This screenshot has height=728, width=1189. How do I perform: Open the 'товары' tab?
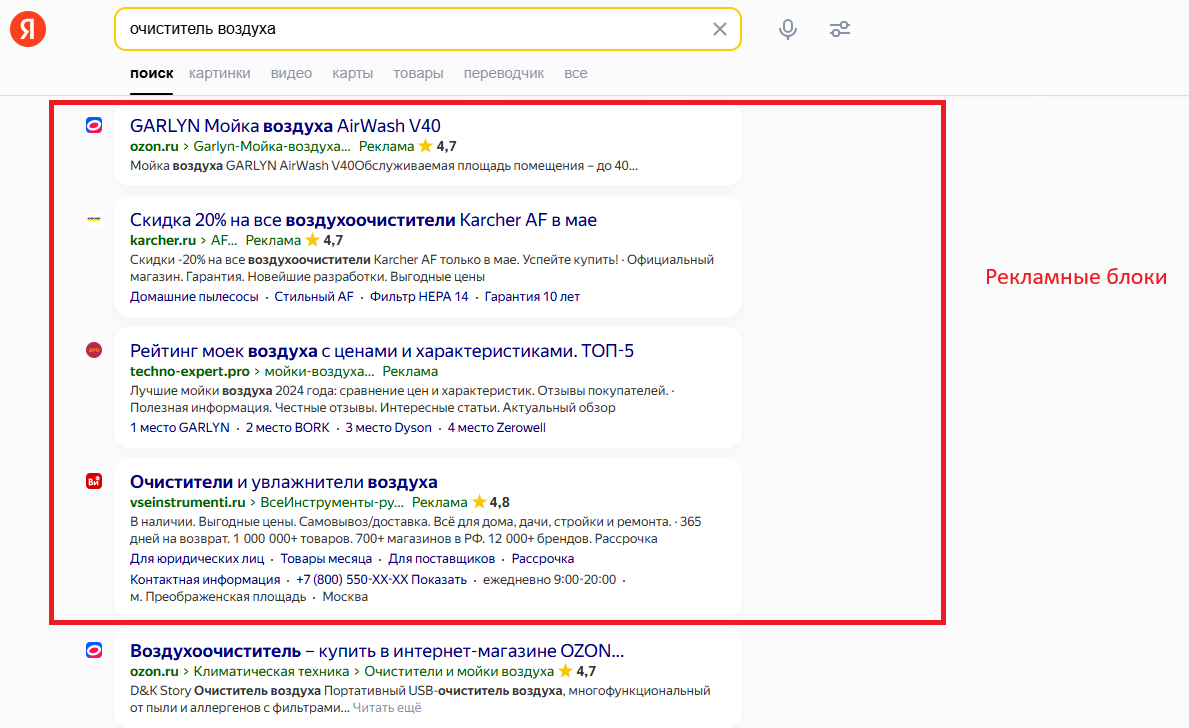pyautogui.click(x=418, y=74)
